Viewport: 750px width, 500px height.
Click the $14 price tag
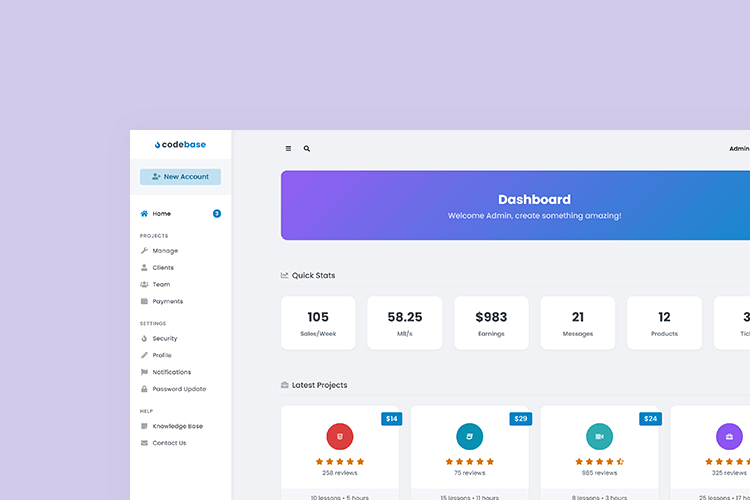click(x=391, y=418)
